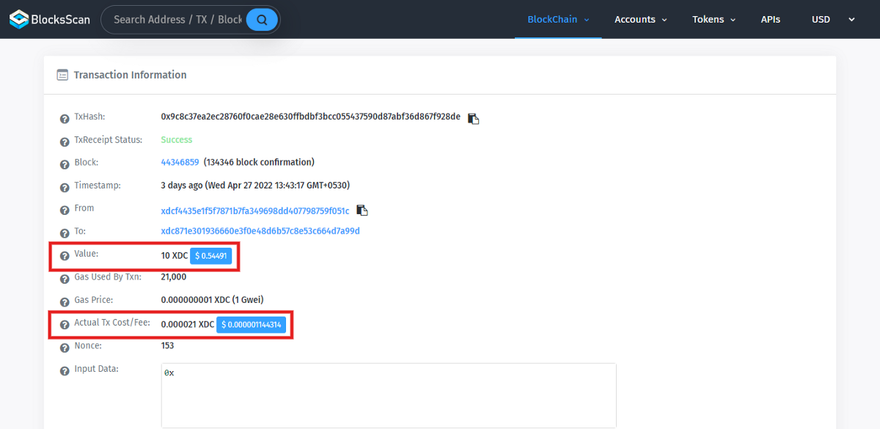
Task: Open the To address link
Action: click(x=260, y=231)
